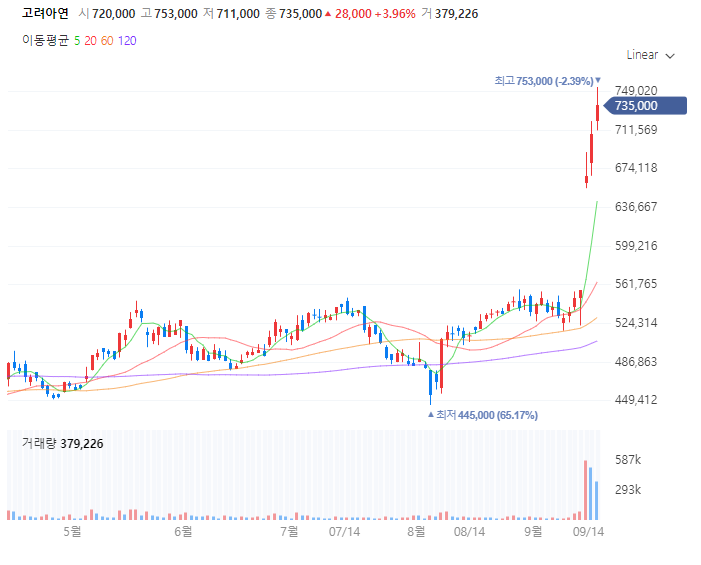Click the 5월 date axis label
Viewport: 701px width, 565px height.
(x=72, y=531)
